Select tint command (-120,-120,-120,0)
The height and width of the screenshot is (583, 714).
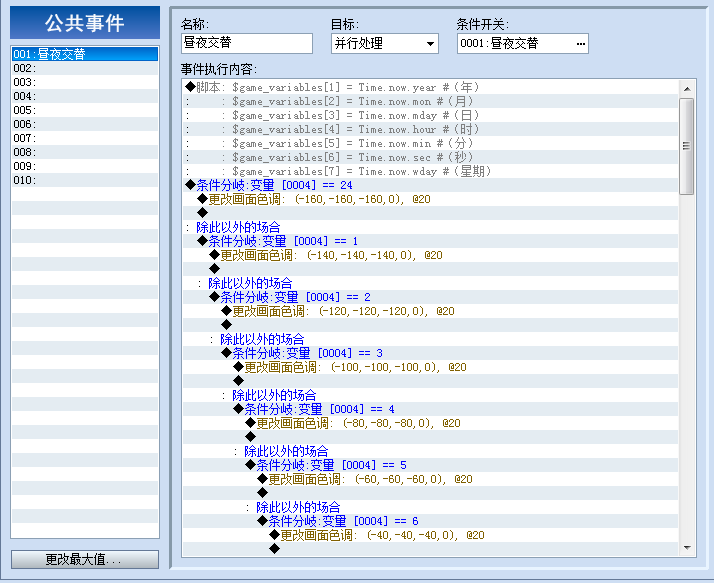coord(430,312)
